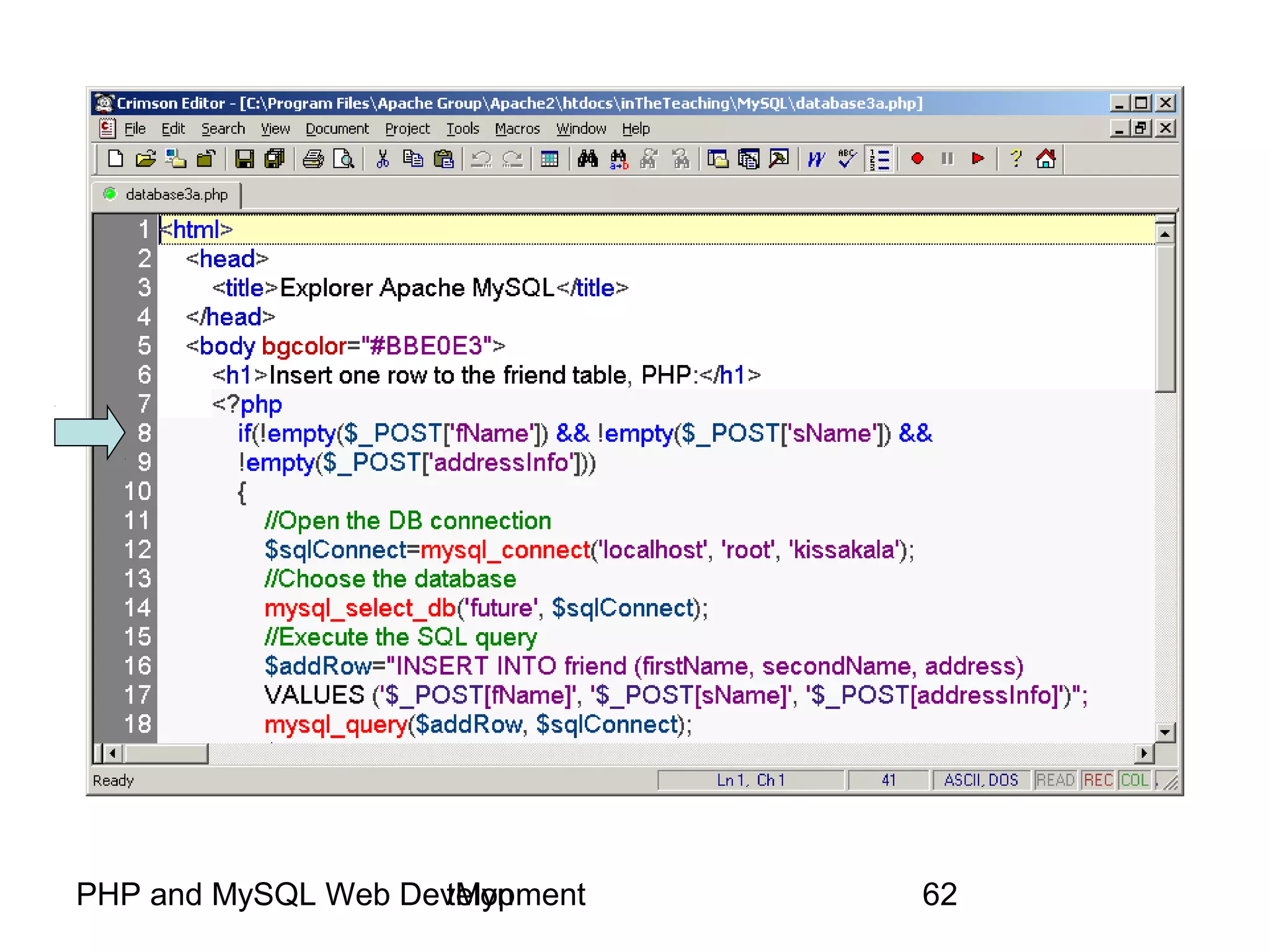
Task: Paste from clipboard icon
Action: tap(443, 159)
